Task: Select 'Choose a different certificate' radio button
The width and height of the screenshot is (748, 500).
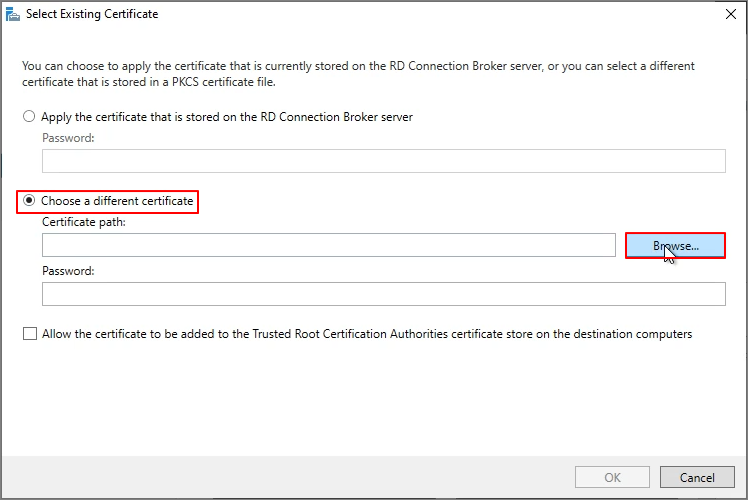Action: click(29, 200)
